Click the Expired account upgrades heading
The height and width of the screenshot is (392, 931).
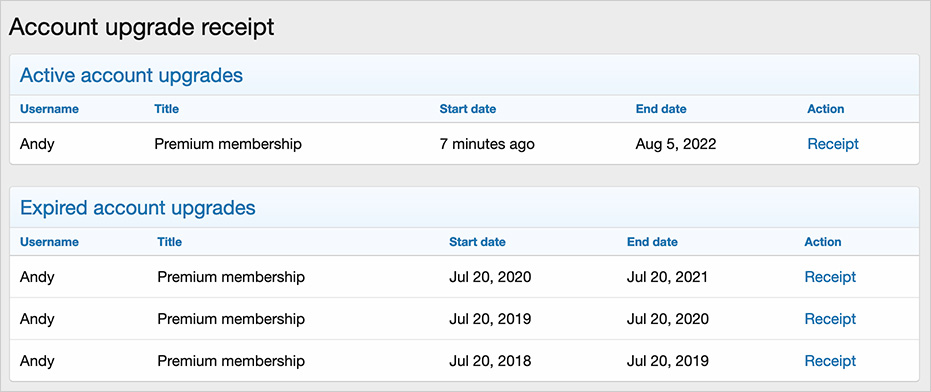pos(138,208)
